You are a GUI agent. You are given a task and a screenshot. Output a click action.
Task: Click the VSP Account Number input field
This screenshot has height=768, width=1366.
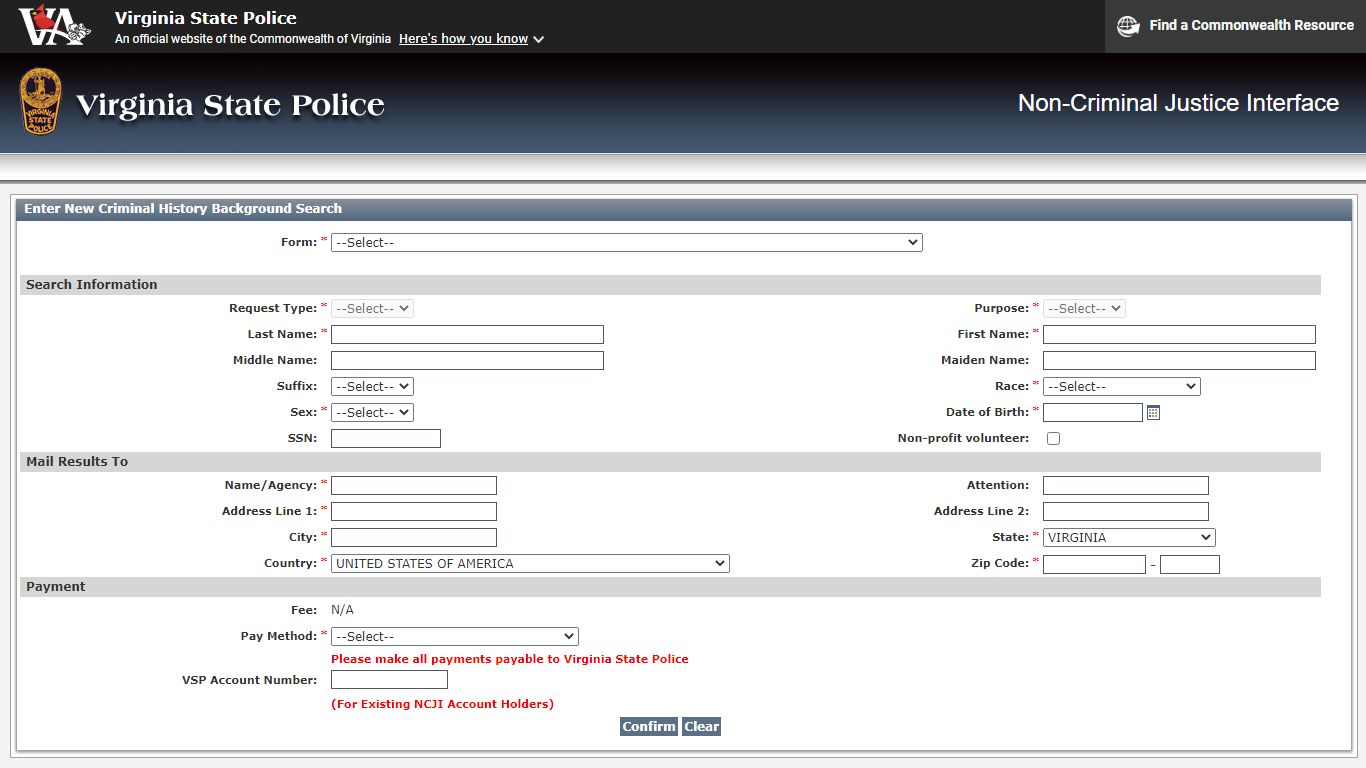coord(389,680)
